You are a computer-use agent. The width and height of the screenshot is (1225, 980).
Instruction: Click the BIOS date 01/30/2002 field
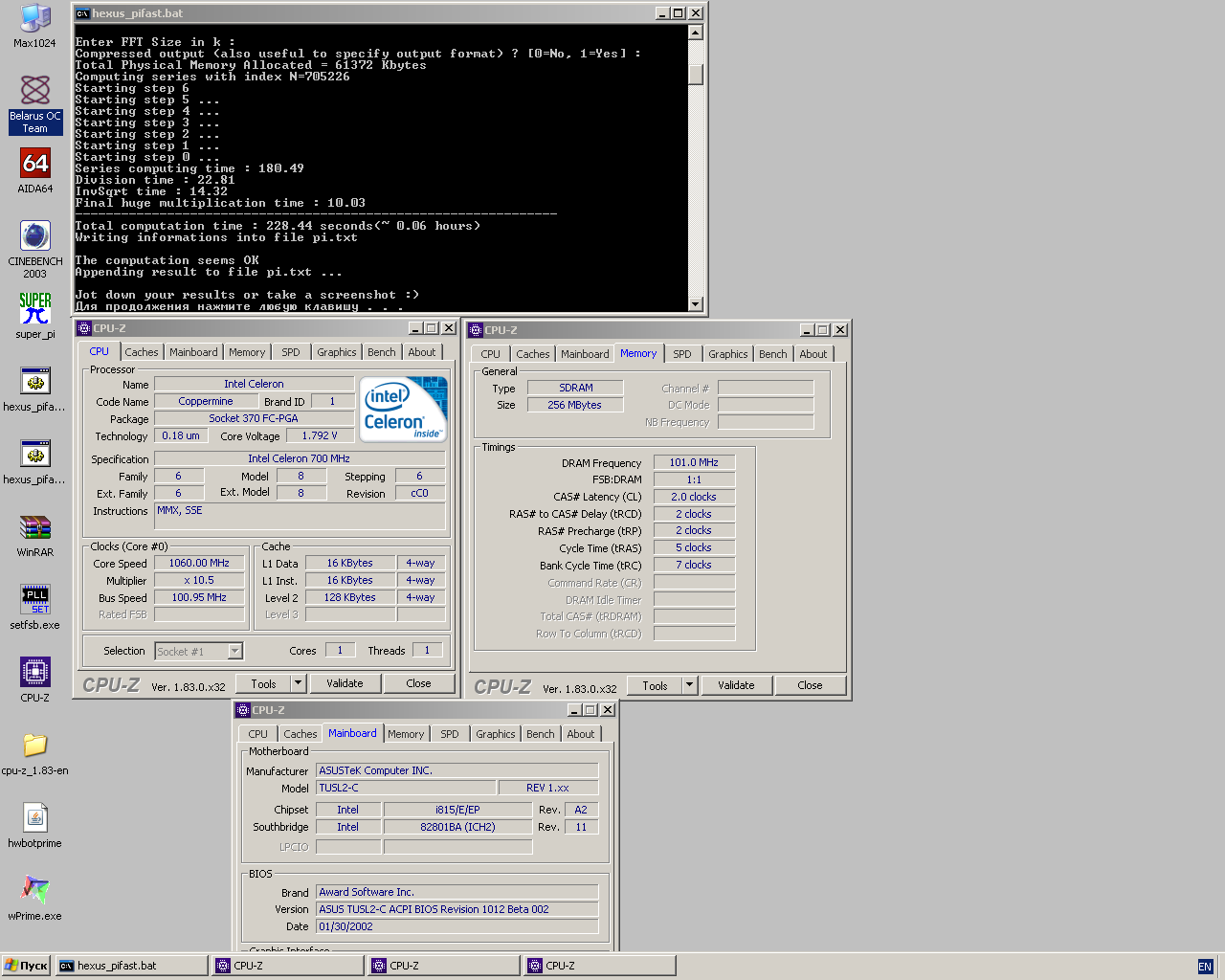tap(457, 926)
